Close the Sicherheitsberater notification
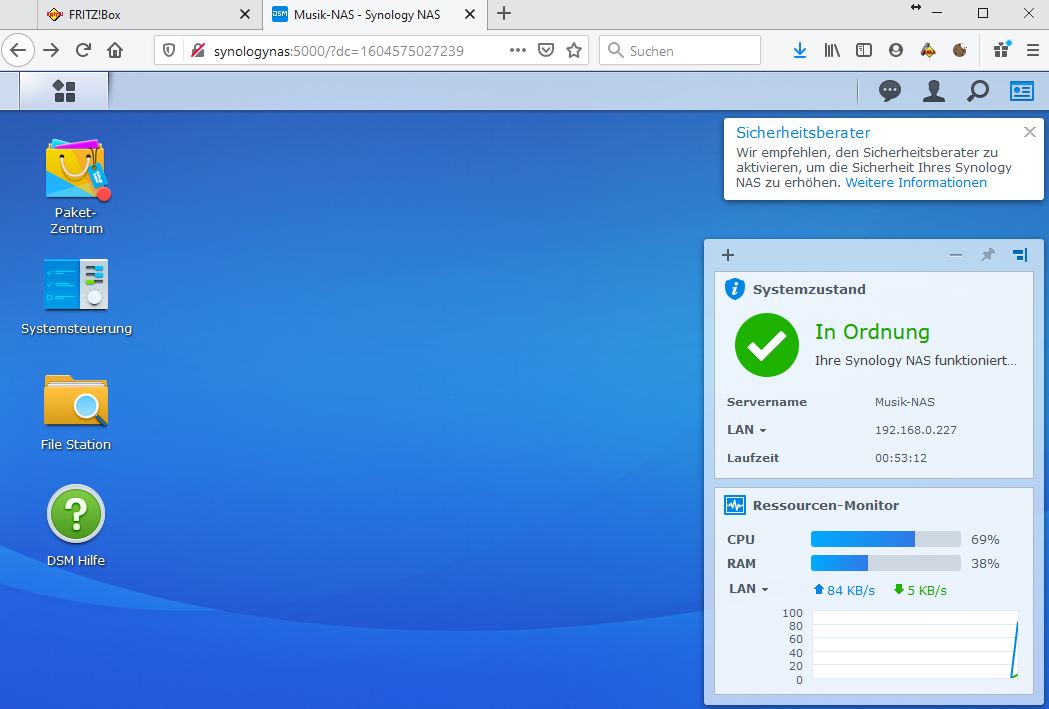Screen dimensions: 1049x709 click(1030, 132)
